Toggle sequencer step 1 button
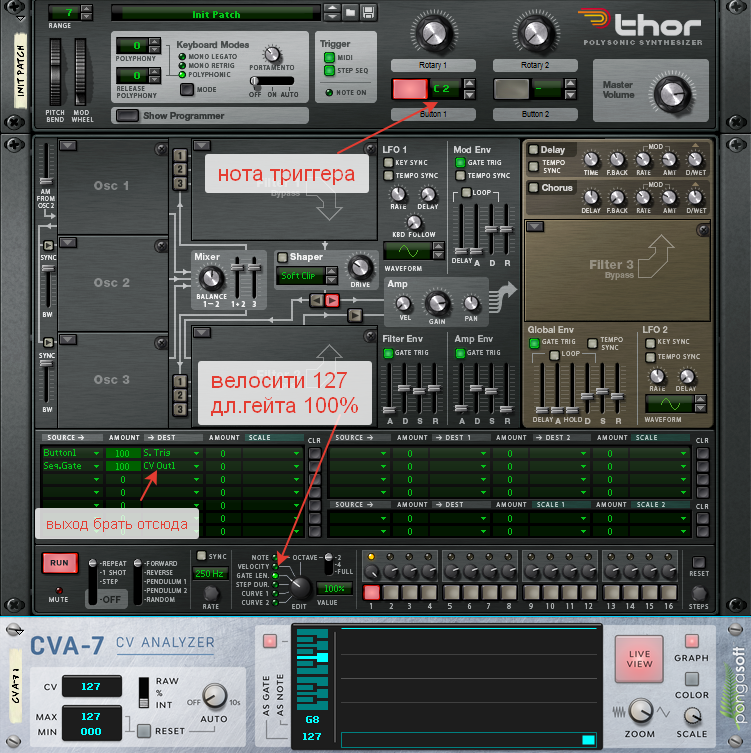 coord(371,593)
